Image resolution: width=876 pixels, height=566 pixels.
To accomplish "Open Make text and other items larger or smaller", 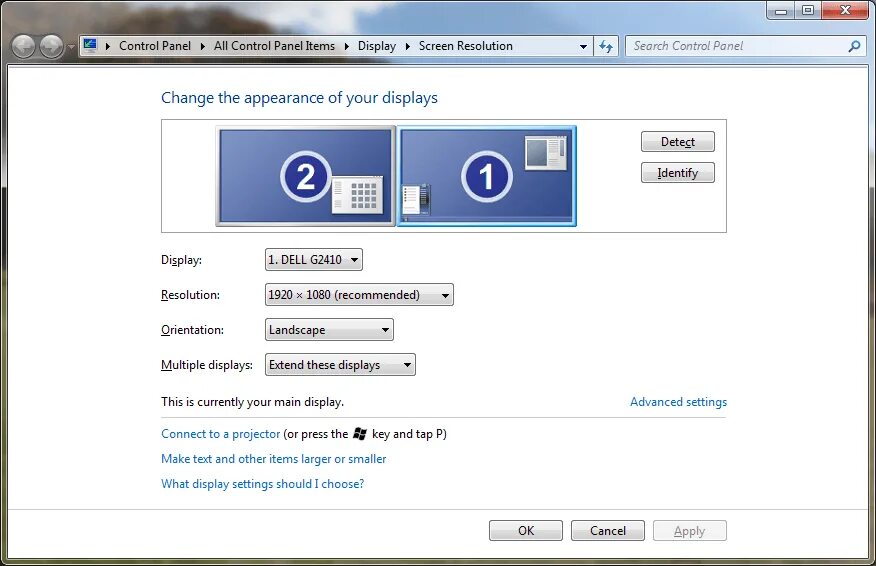I will 274,459.
